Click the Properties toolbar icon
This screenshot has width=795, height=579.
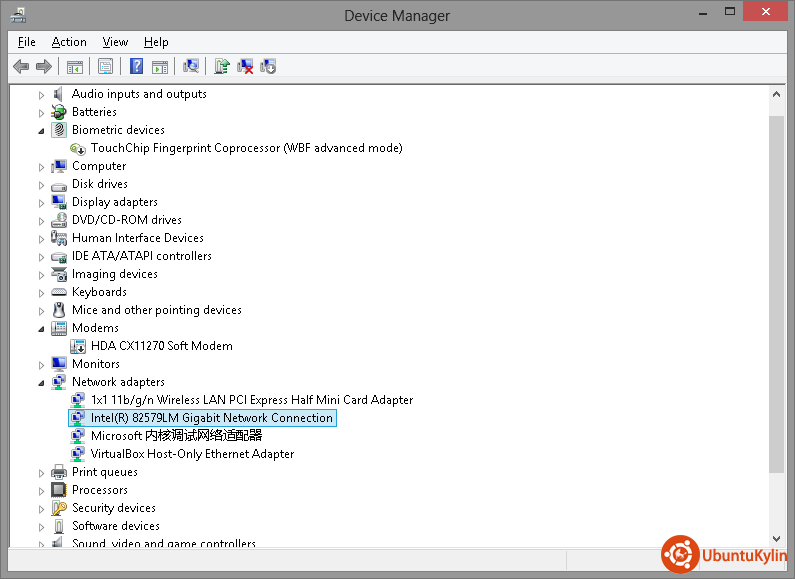(x=105, y=66)
